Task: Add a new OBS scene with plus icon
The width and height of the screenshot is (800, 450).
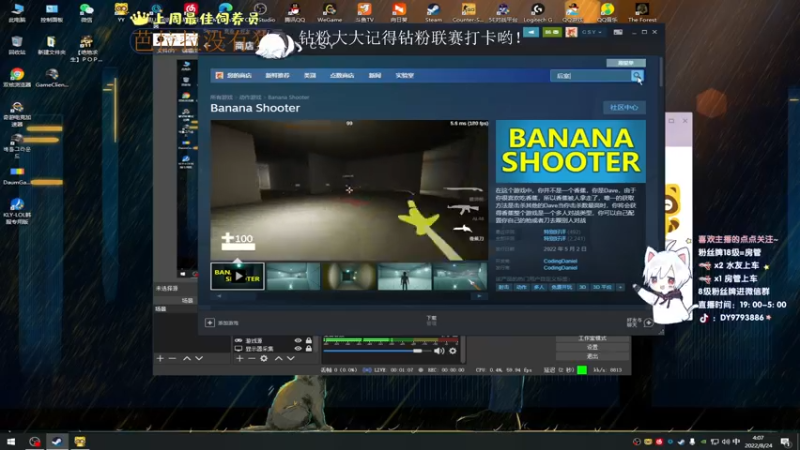Action: coord(160,359)
